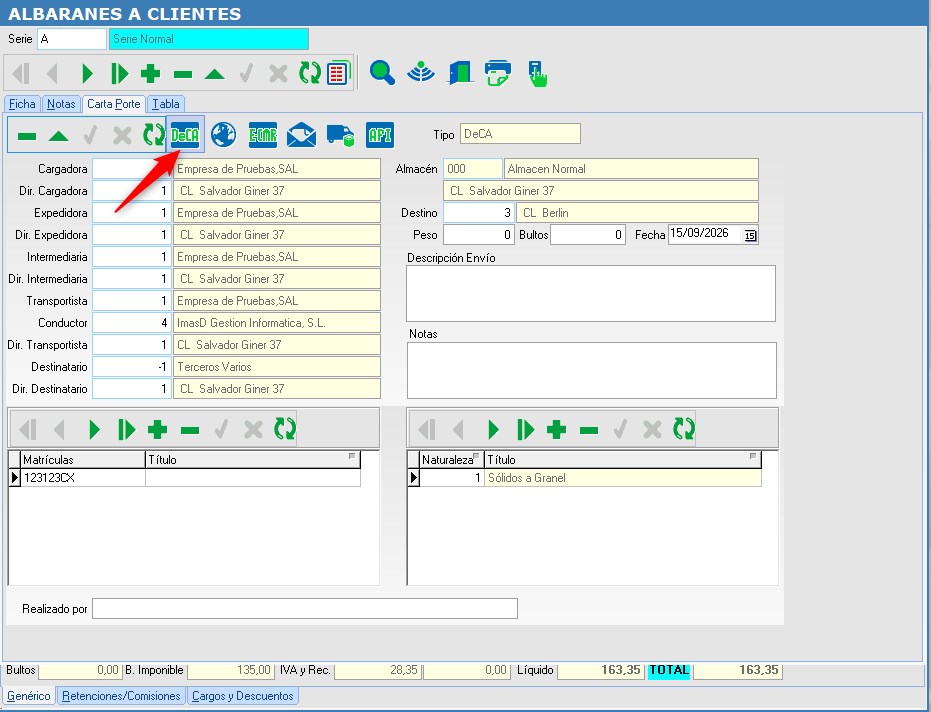Viewport: 931px width, 712px height.
Task: Delete the albarán using the top toolbar minus
Action: [183, 74]
